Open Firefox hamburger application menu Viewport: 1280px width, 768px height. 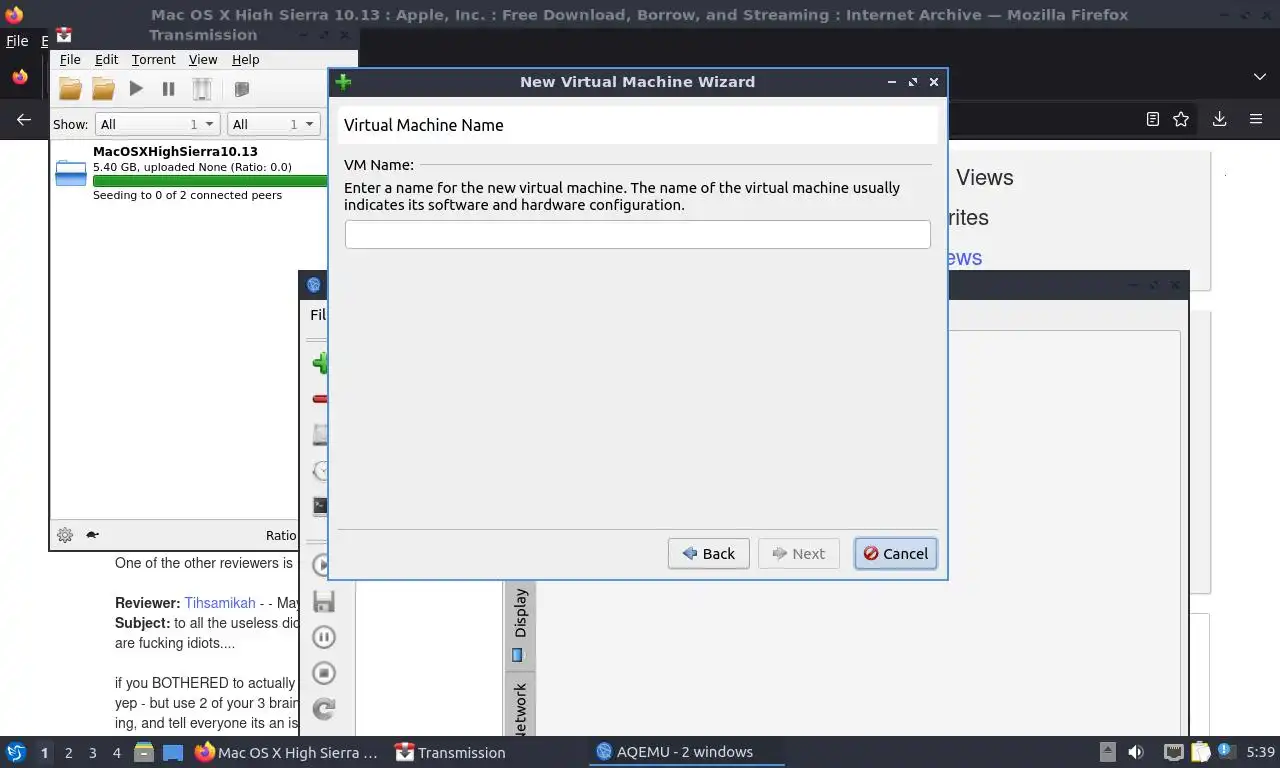pos(1256,119)
